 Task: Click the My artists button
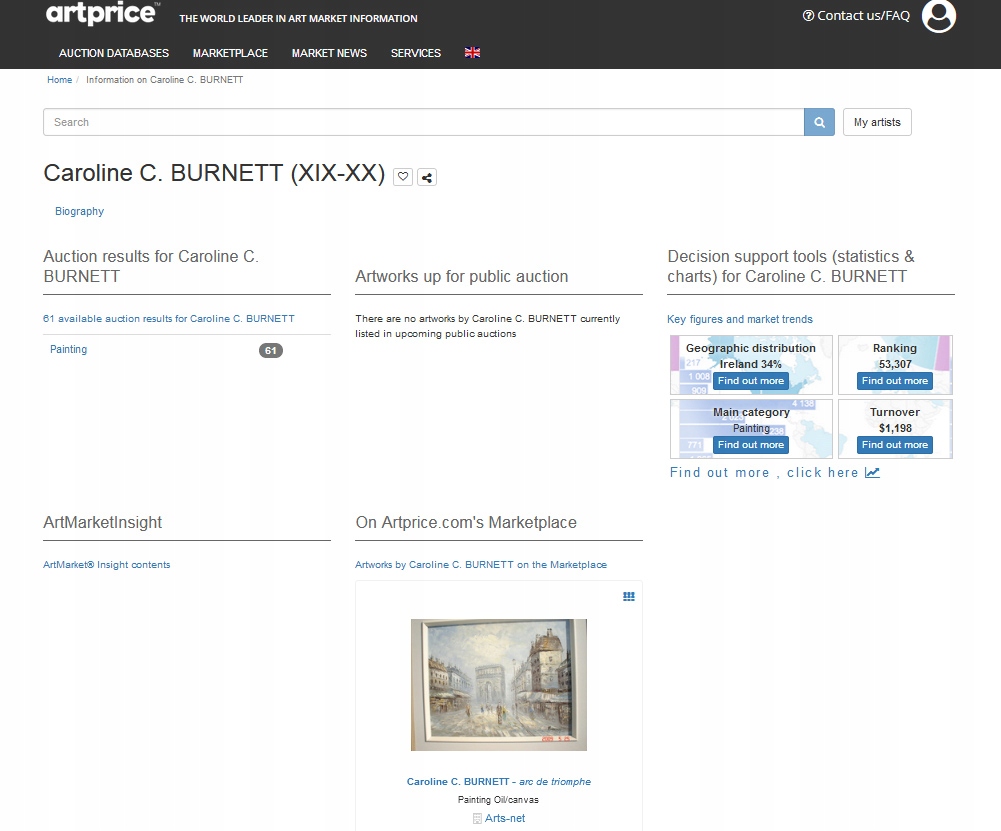(x=877, y=122)
